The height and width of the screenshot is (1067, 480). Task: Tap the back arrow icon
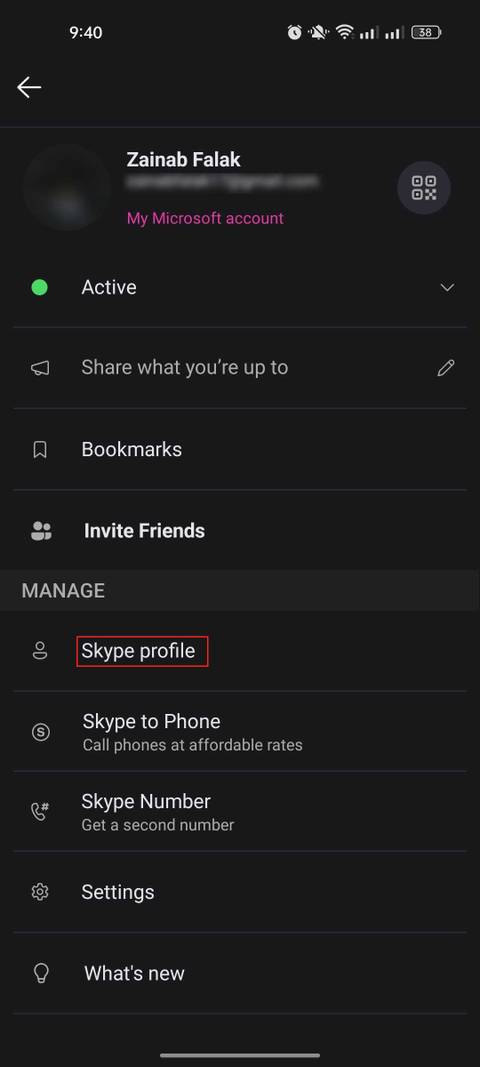pos(29,87)
